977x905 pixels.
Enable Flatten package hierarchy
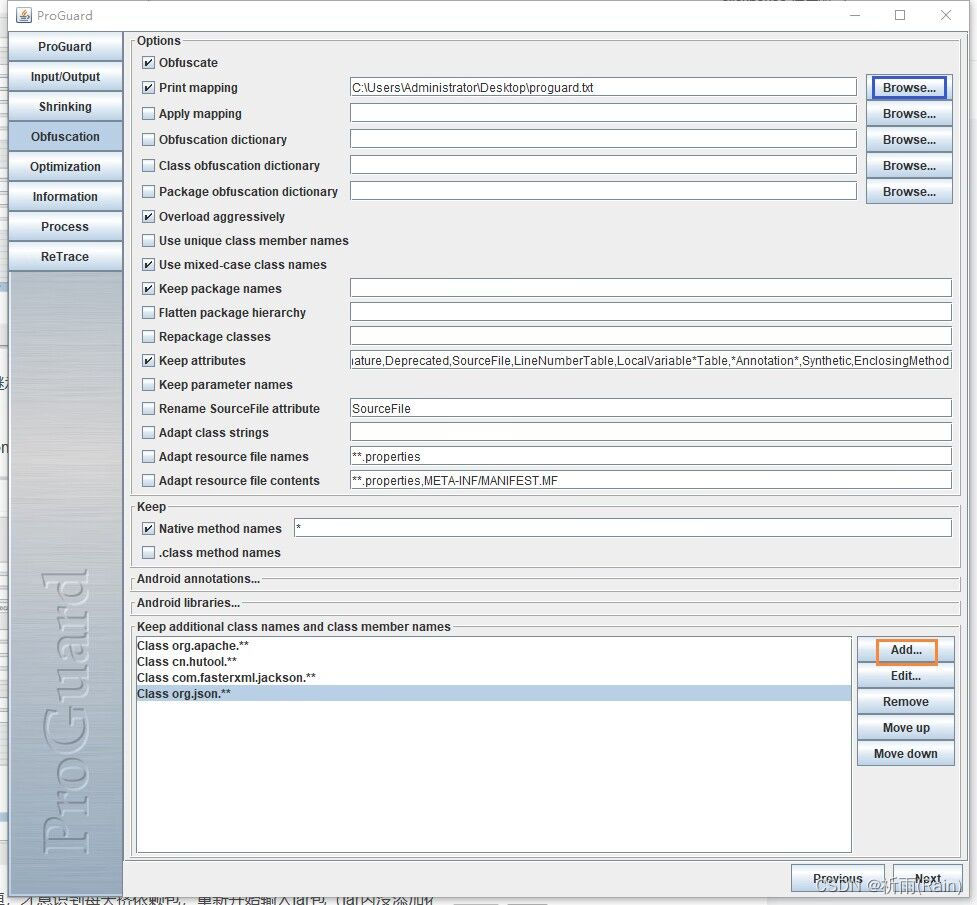tap(148, 312)
